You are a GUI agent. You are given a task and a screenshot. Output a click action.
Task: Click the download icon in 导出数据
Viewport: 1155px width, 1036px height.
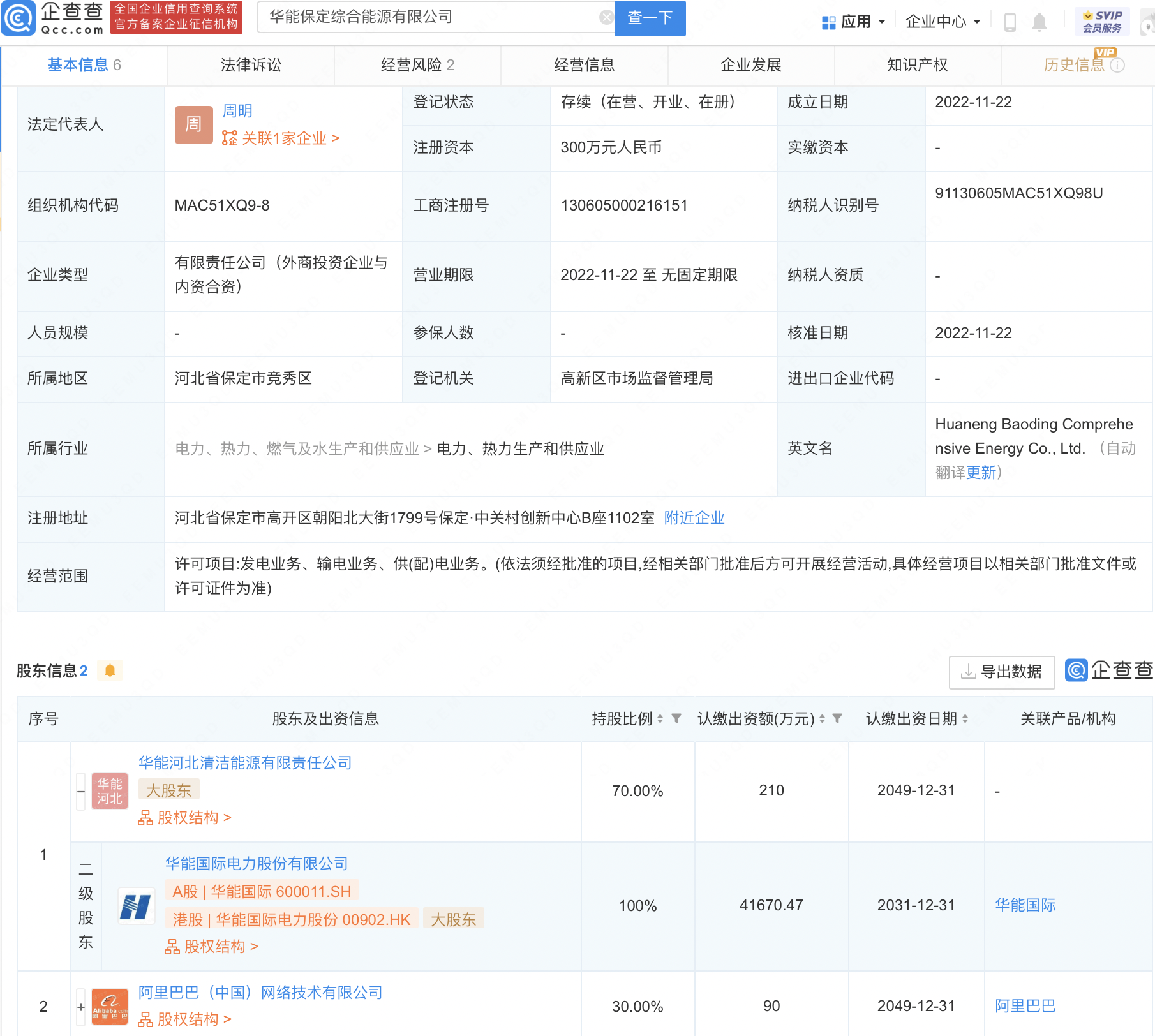pyautogui.click(x=968, y=671)
